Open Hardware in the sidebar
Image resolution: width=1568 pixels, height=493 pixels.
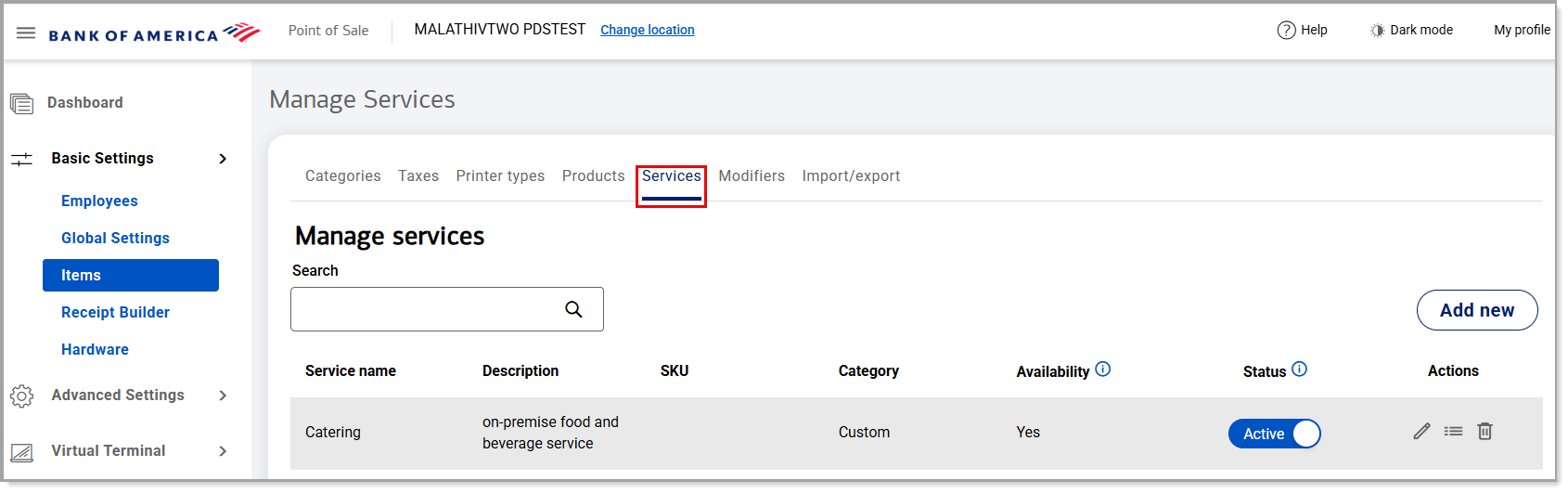tap(95, 349)
